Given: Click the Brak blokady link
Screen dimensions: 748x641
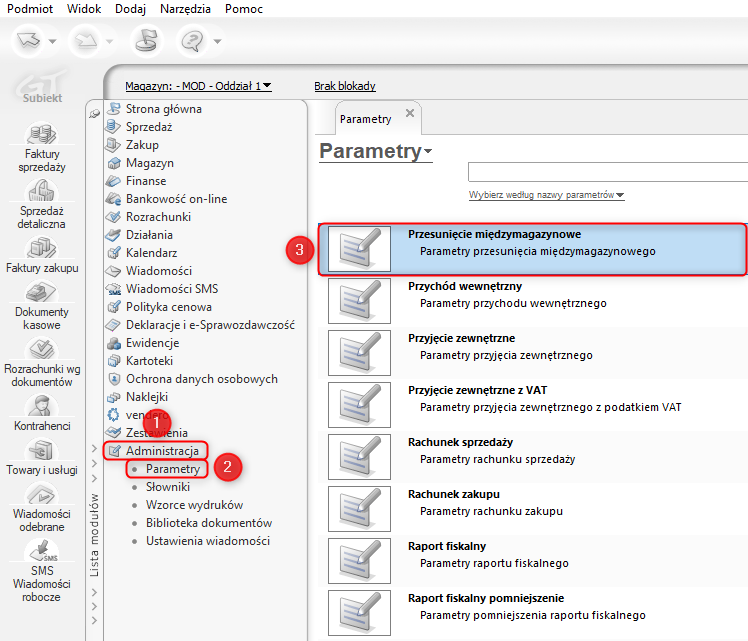Looking at the screenshot, I should coord(345,86).
